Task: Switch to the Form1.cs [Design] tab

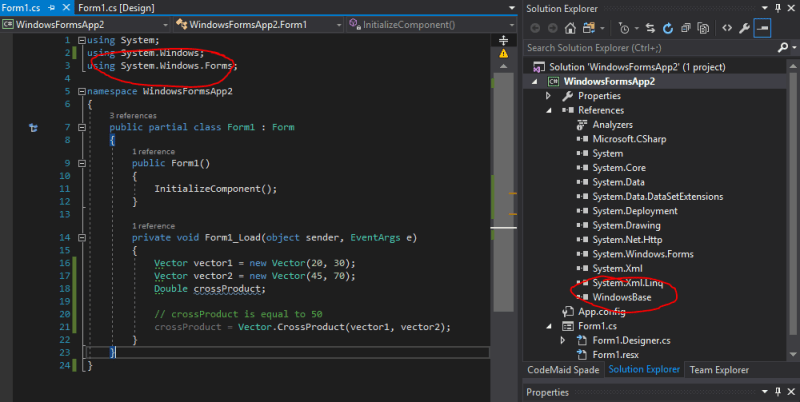Action: pyautogui.click(x=116, y=8)
